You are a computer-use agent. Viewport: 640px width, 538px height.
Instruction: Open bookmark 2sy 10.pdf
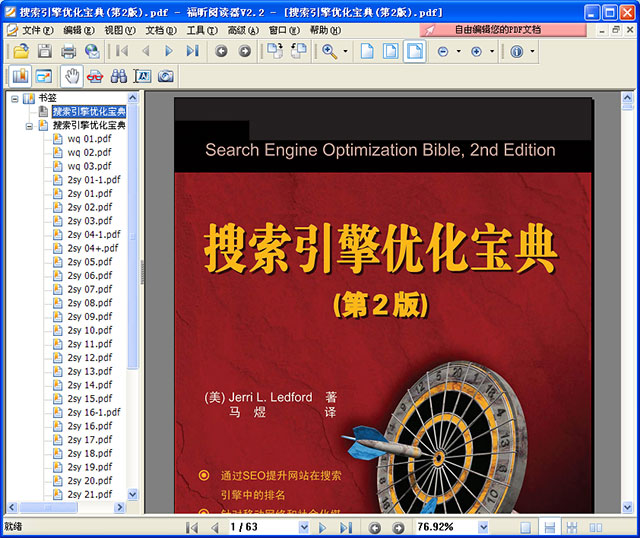[89, 330]
